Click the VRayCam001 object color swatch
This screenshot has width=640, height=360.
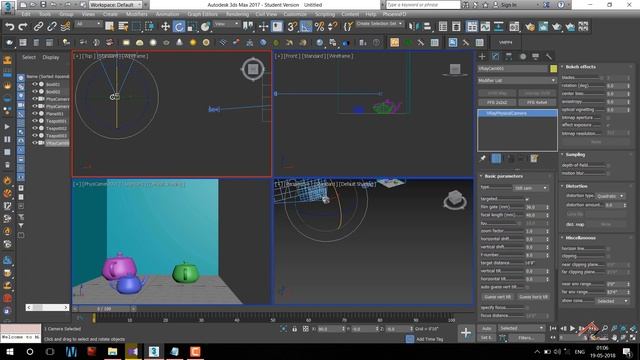click(x=553, y=69)
